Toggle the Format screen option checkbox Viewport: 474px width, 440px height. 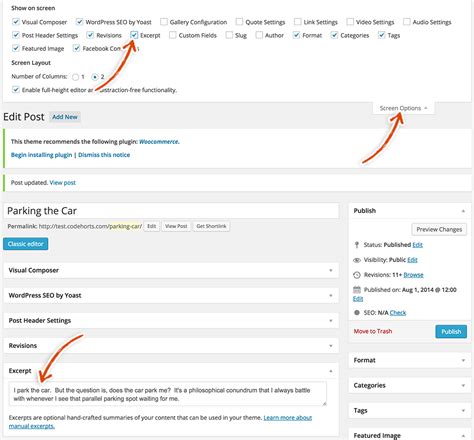pyautogui.click(x=296, y=35)
